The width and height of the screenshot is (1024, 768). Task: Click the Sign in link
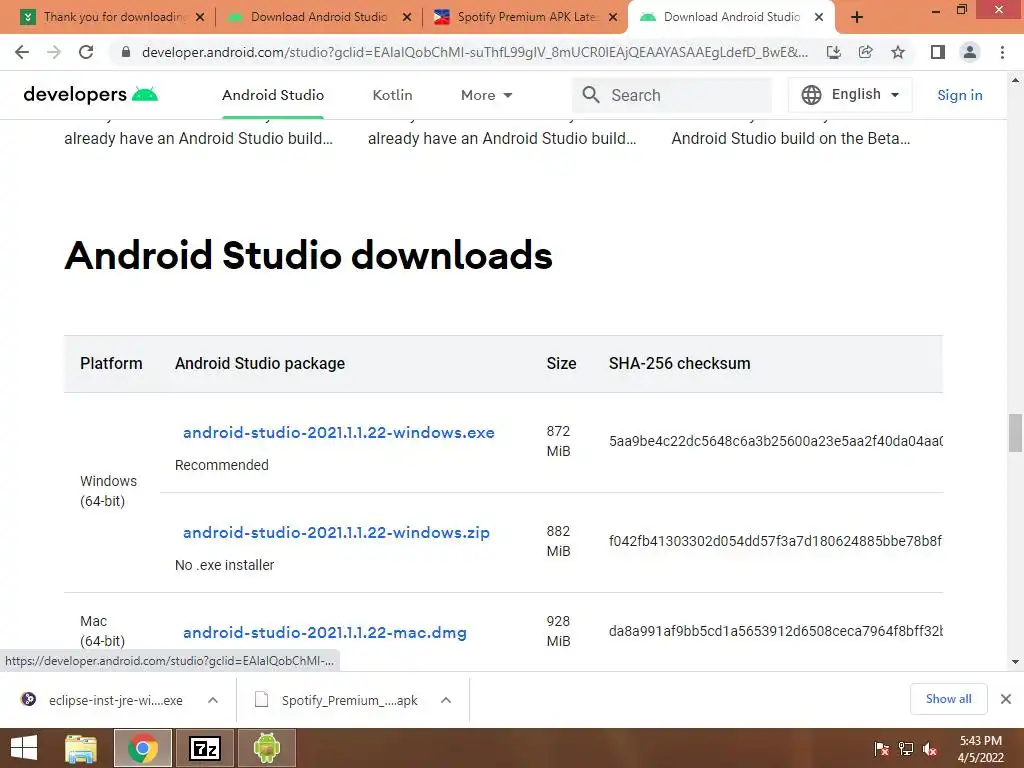point(959,95)
